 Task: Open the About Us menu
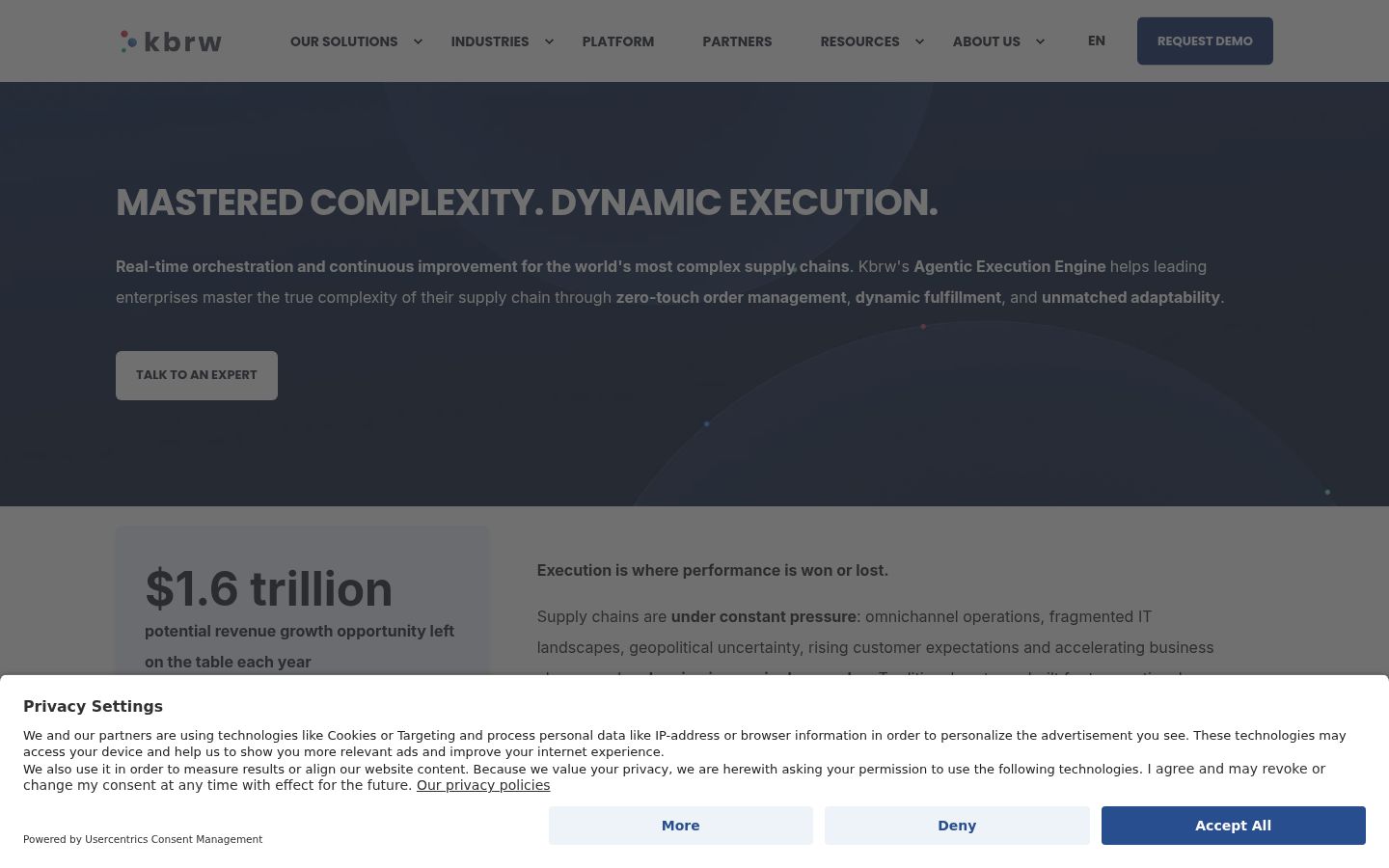click(x=986, y=41)
